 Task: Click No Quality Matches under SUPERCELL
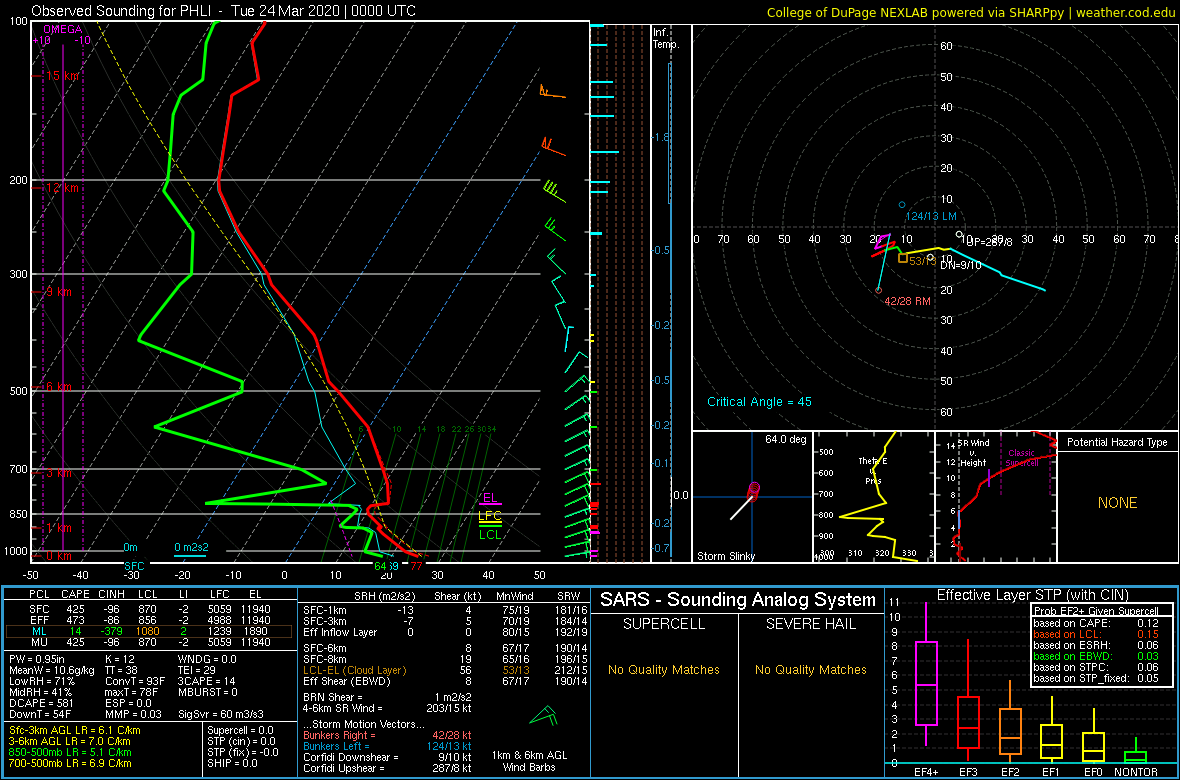664,669
